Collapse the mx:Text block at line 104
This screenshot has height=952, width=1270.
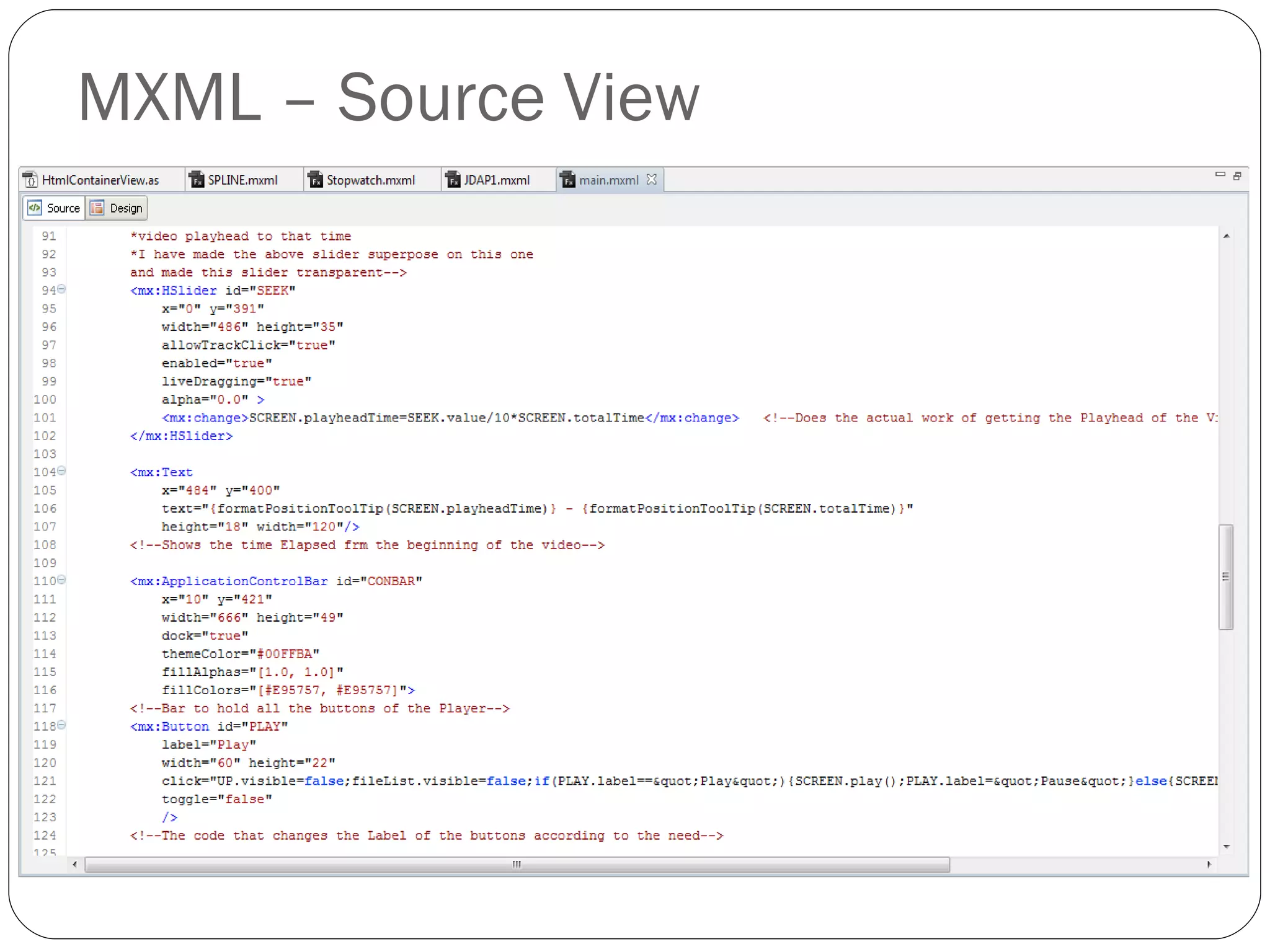coord(61,471)
